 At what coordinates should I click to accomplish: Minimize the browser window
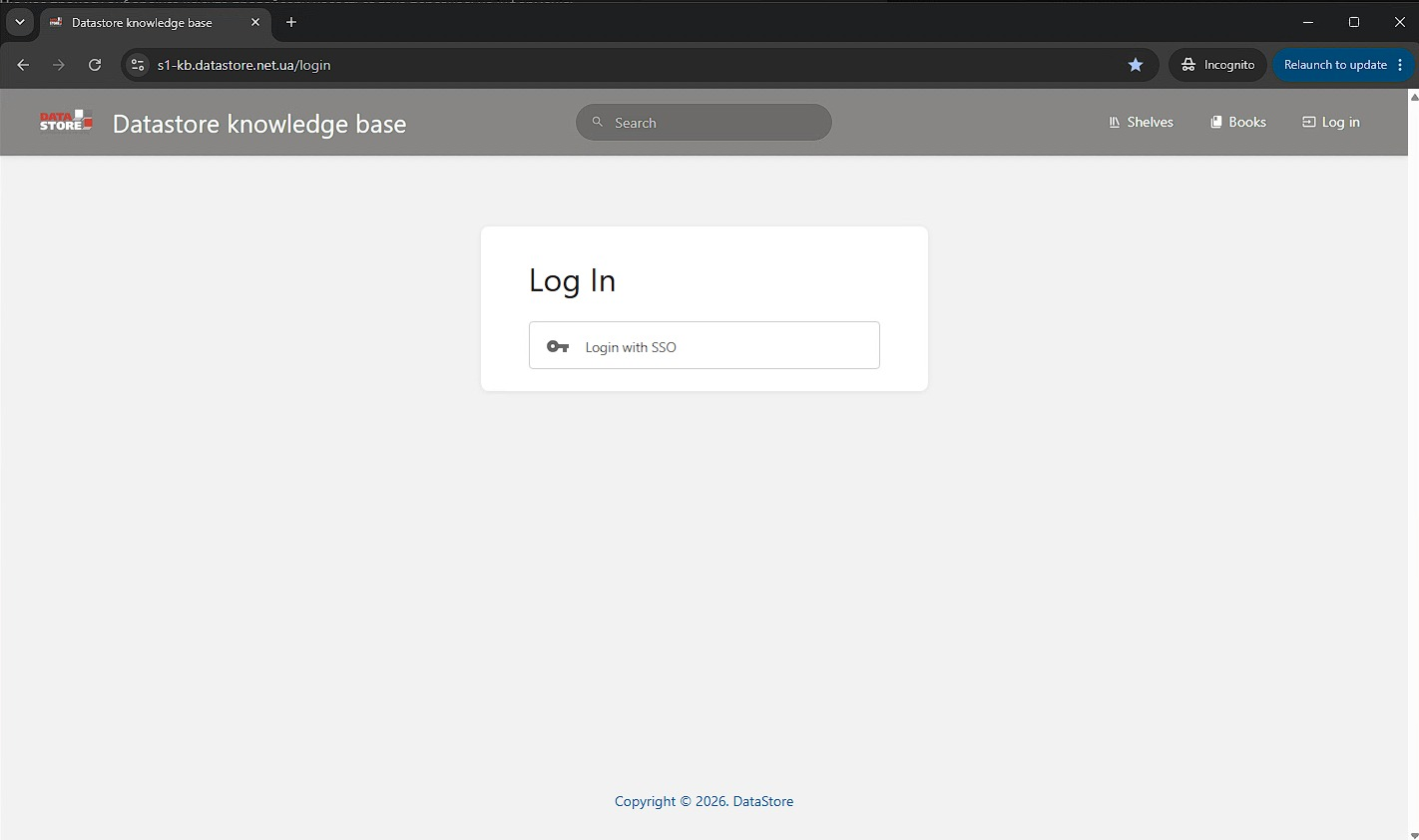1308,22
